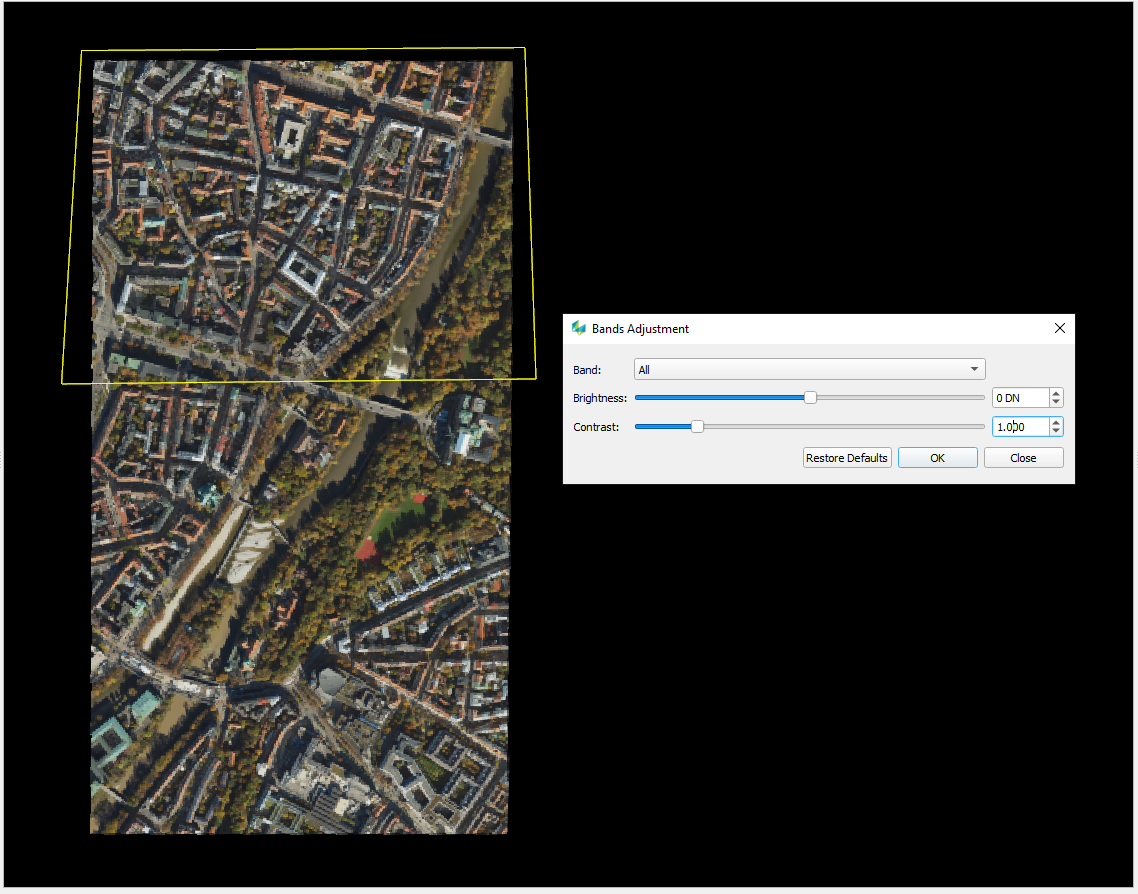Click the red tent in the park

tap(367, 548)
